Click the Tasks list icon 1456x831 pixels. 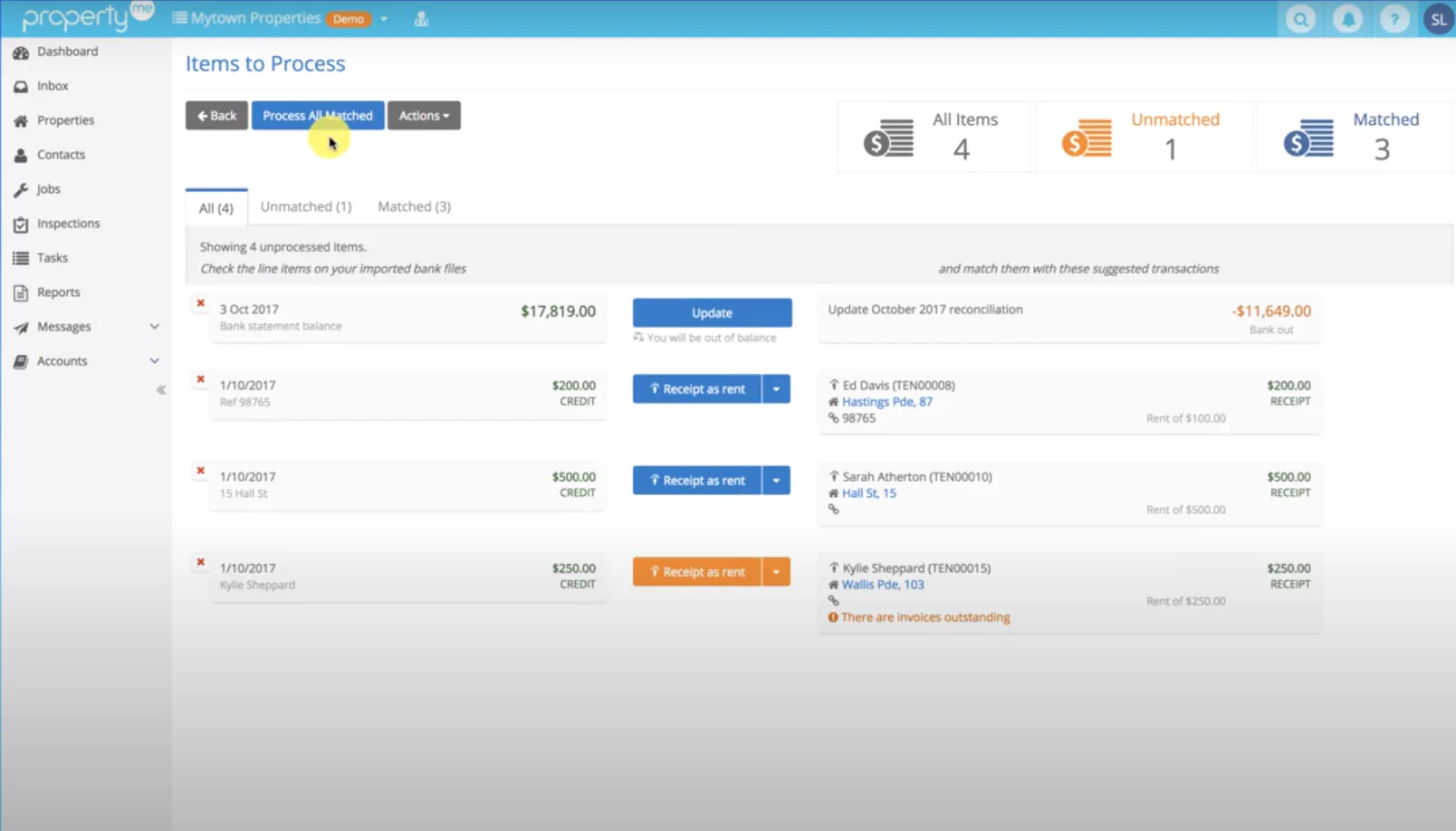(x=21, y=259)
